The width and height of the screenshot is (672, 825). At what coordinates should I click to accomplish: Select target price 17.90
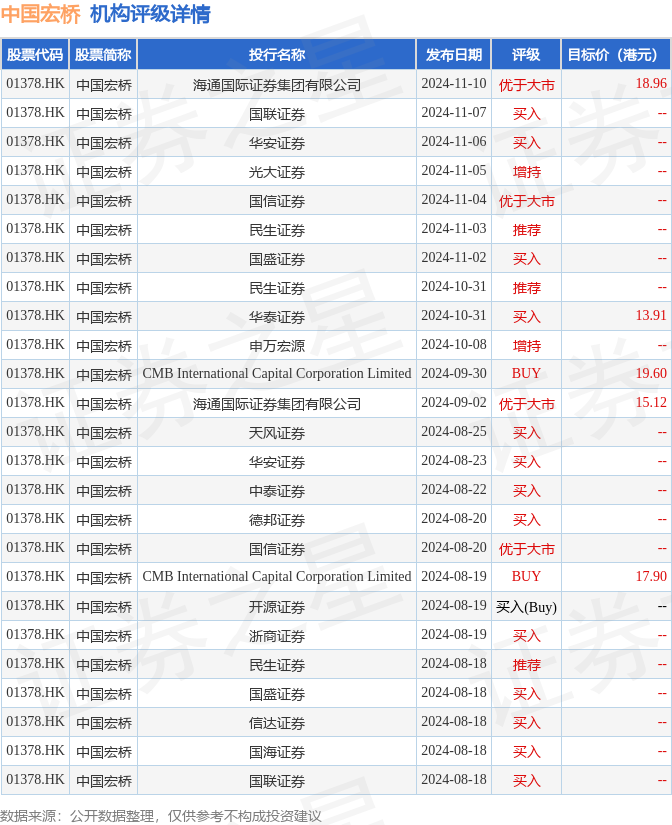(651, 577)
